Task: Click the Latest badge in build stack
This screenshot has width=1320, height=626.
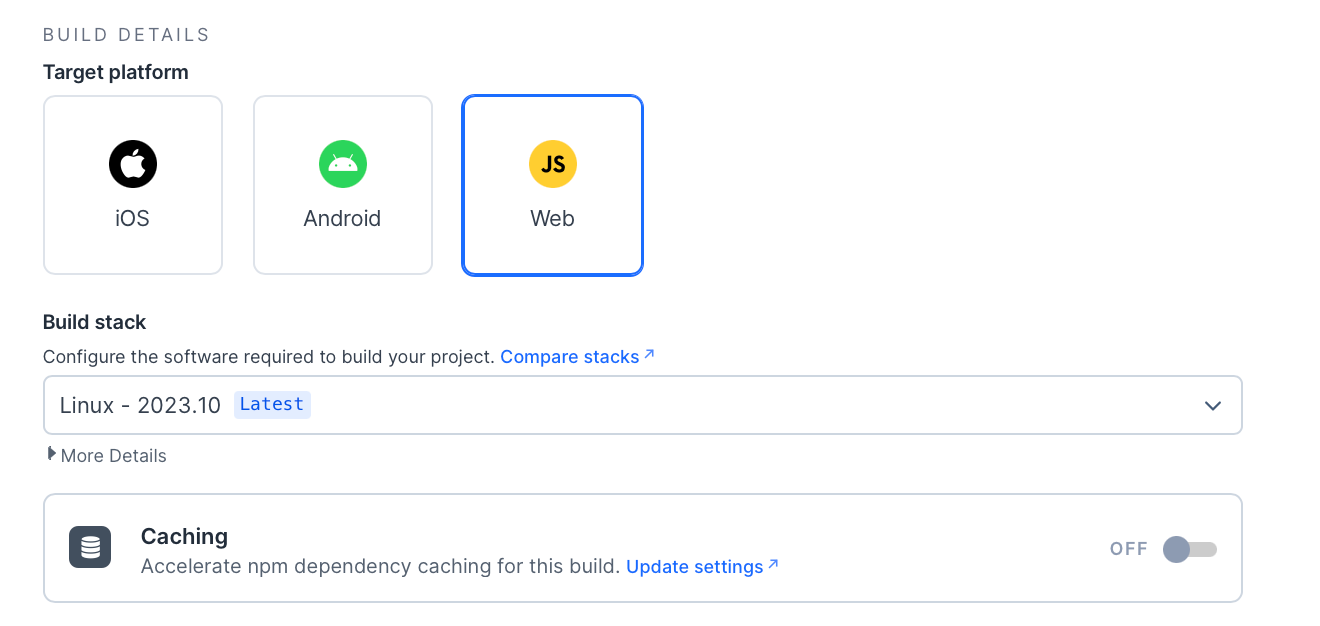Action: point(272,404)
